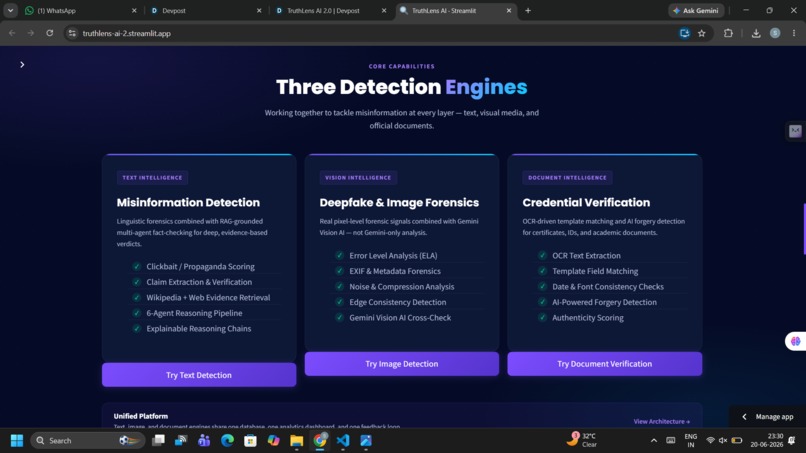Open the Chrome tab search dropdown
Screen dimensions: 806x453
10,10
